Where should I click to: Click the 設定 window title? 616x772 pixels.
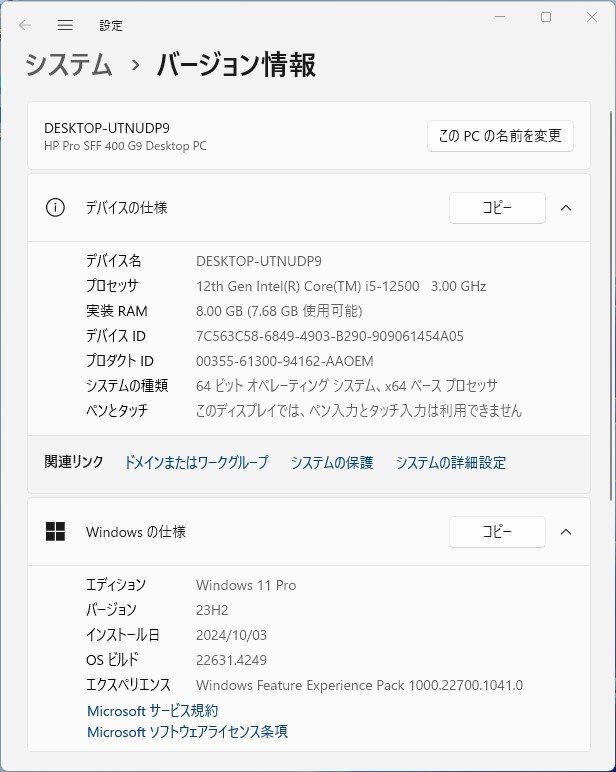click(x=111, y=25)
